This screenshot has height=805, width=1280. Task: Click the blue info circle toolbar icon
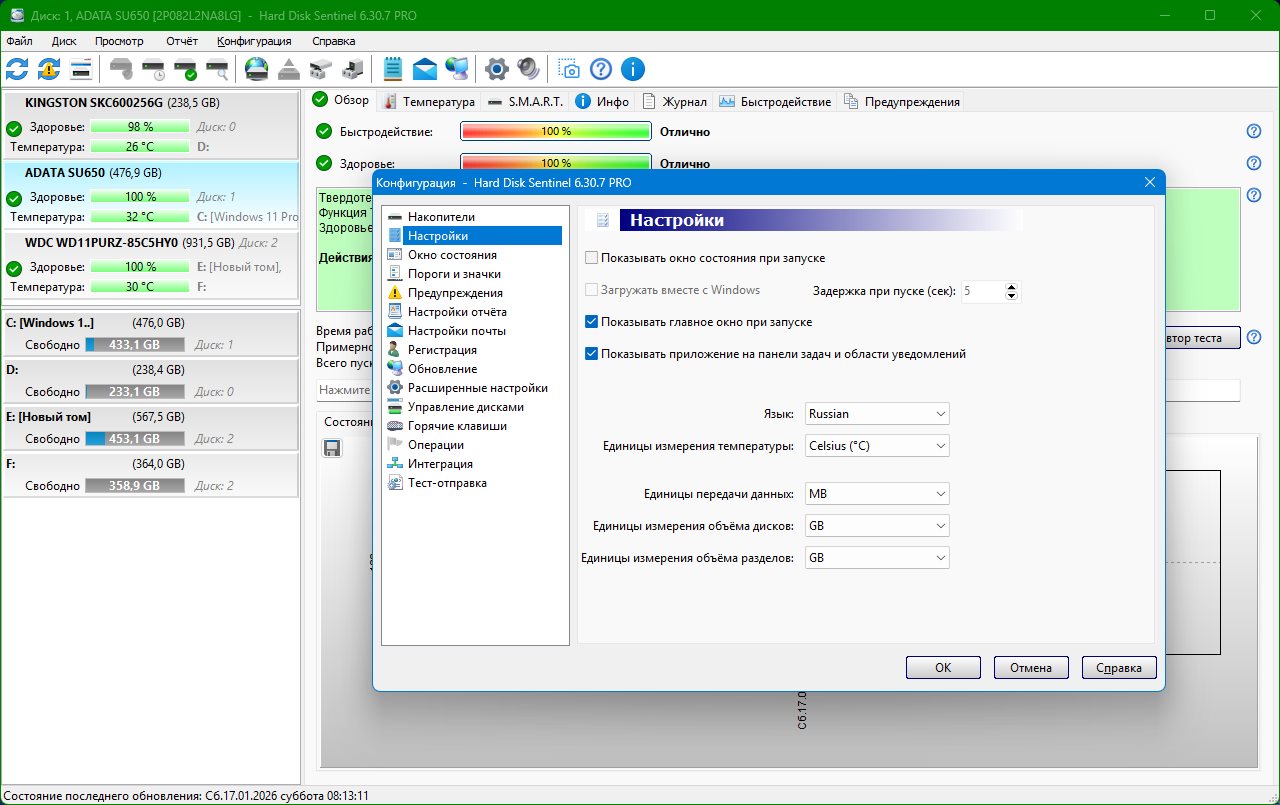[632, 69]
